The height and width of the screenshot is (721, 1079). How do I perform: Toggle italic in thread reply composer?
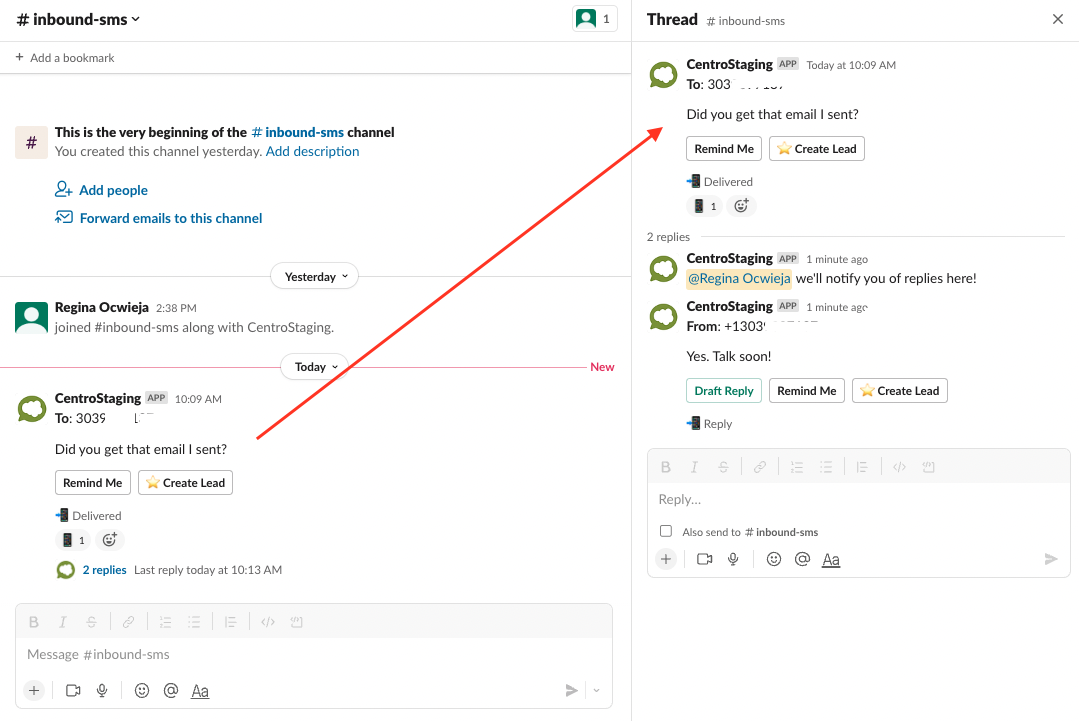point(694,467)
